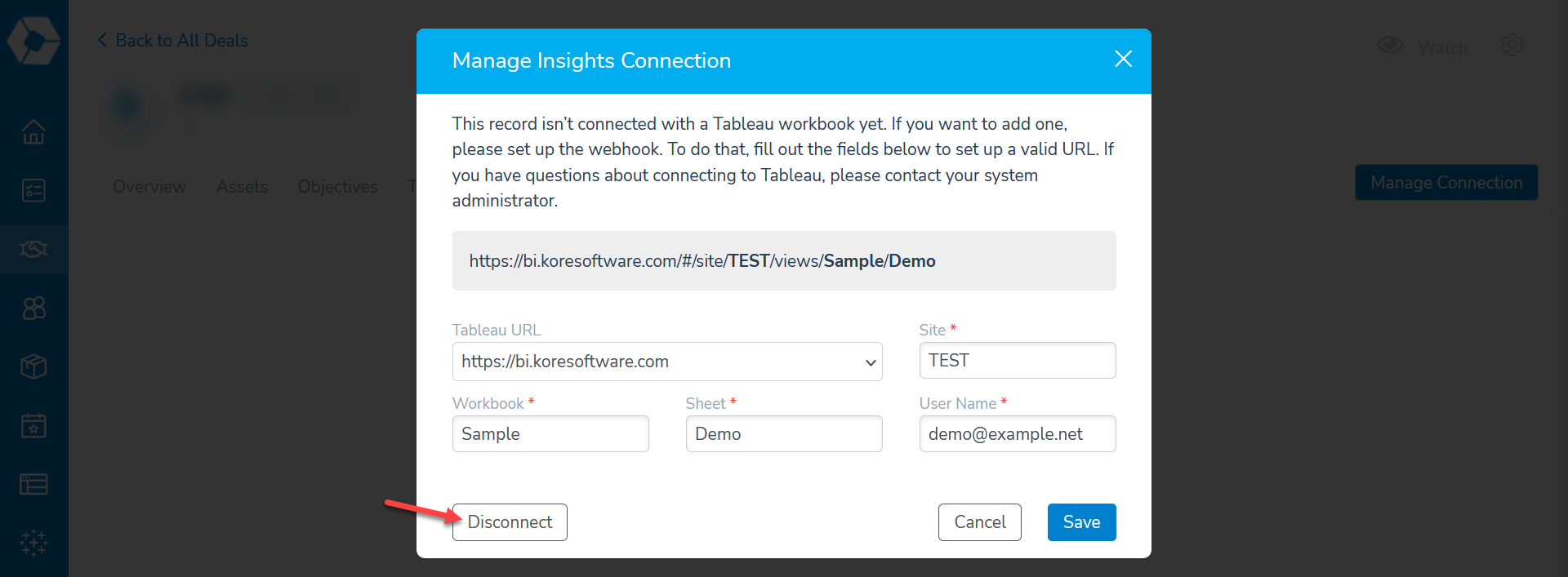Switch to the Assets tab

[243, 187]
